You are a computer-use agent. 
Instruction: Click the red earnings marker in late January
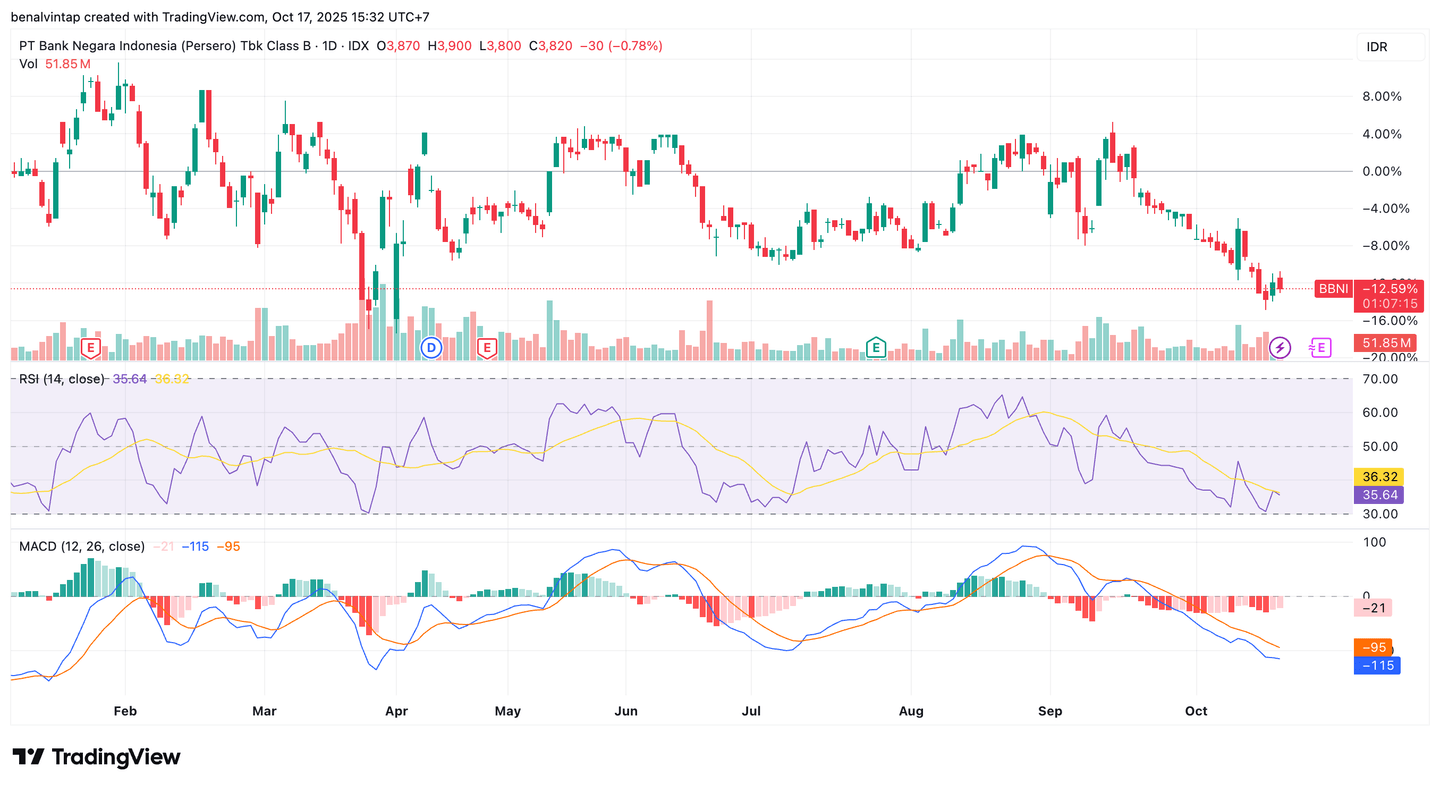(x=90, y=348)
